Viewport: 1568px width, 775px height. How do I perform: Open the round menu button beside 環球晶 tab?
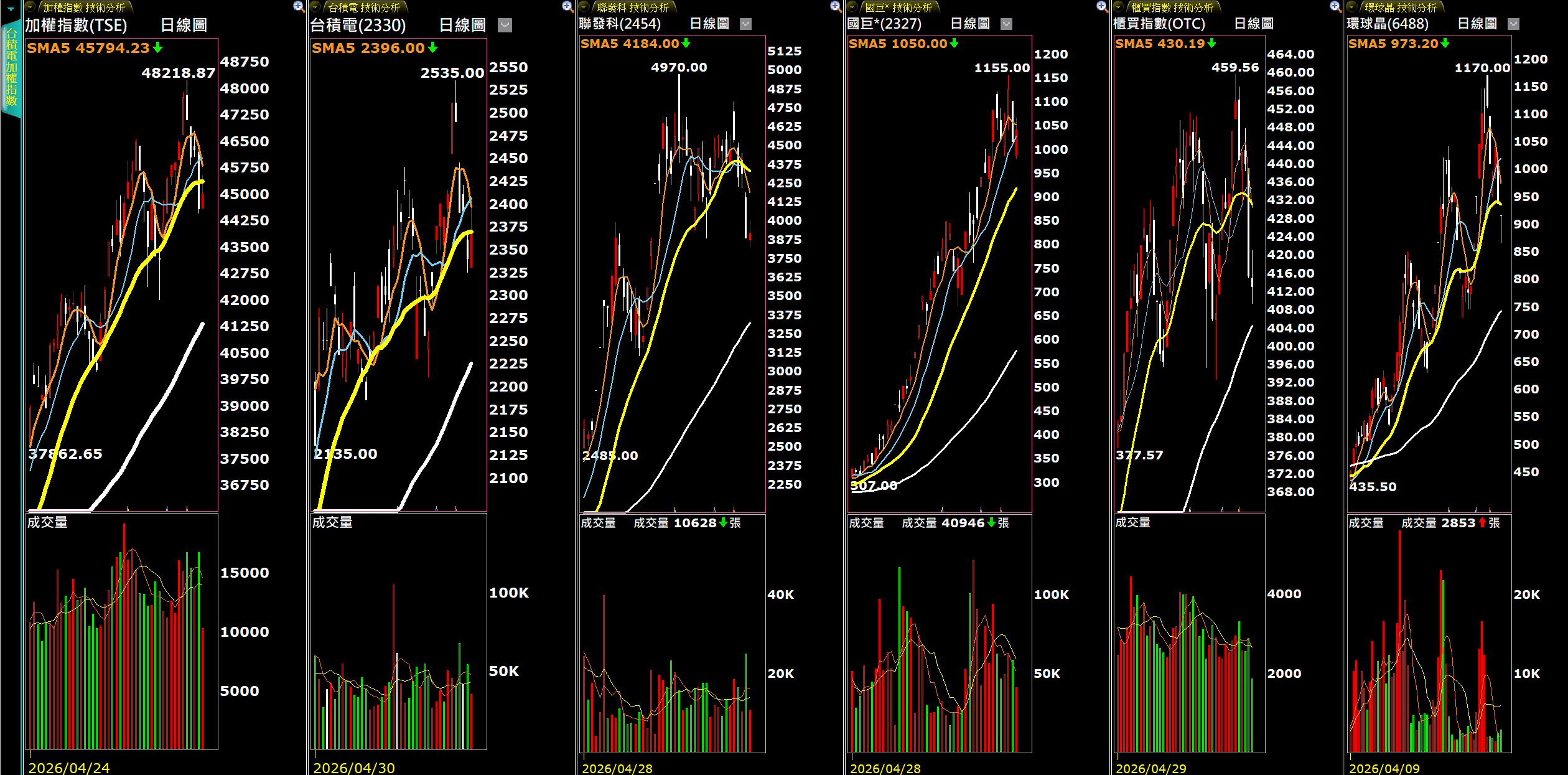pos(1351,7)
